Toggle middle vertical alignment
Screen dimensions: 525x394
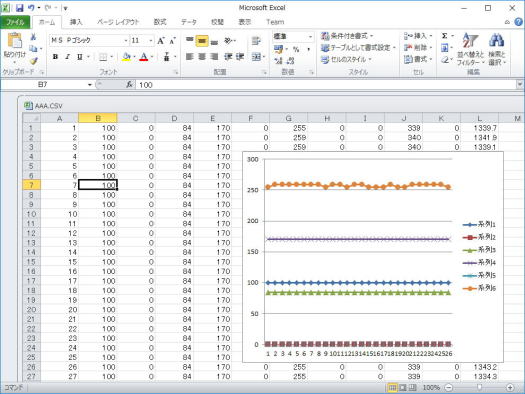(x=202, y=41)
